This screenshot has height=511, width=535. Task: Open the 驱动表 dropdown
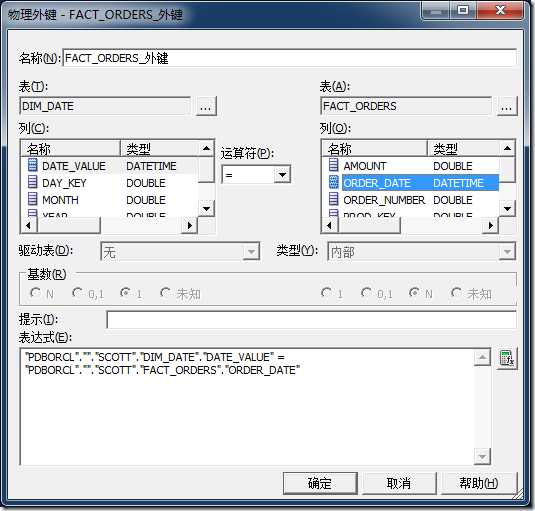point(251,252)
